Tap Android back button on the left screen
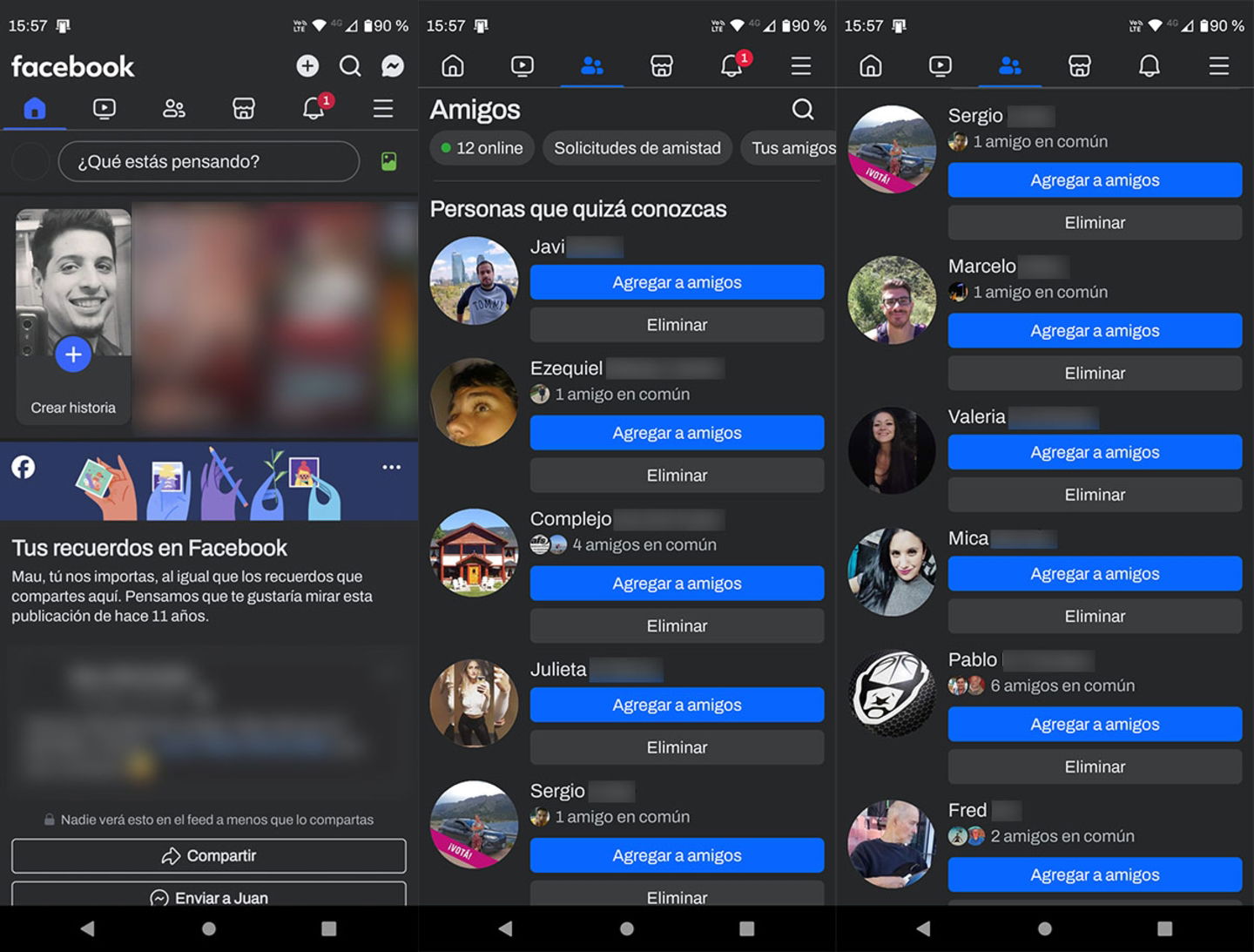1254x952 pixels. pyautogui.click(x=87, y=928)
